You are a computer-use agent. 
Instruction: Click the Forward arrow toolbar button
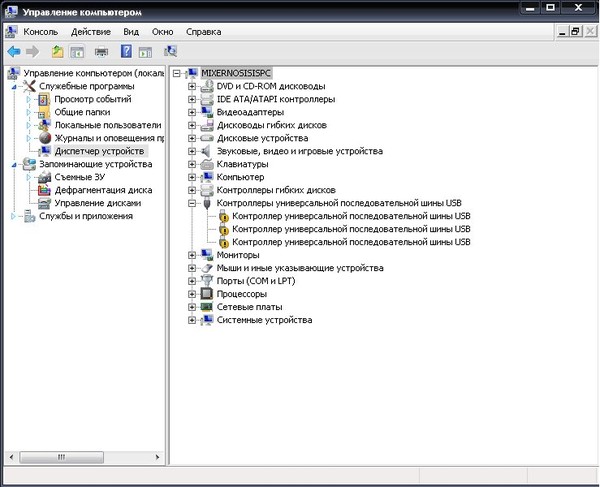[33, 51]
